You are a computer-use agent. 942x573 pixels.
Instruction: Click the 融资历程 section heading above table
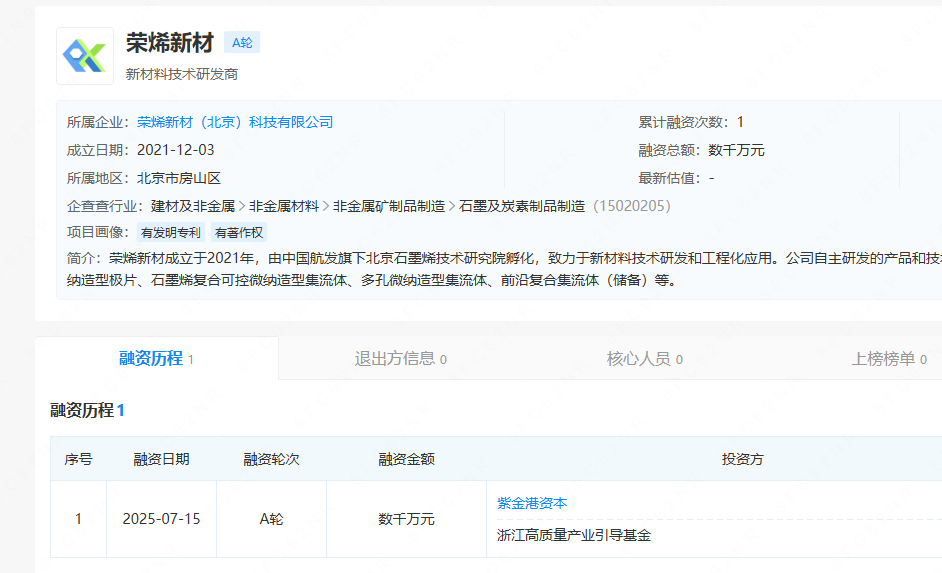[87, 410]
